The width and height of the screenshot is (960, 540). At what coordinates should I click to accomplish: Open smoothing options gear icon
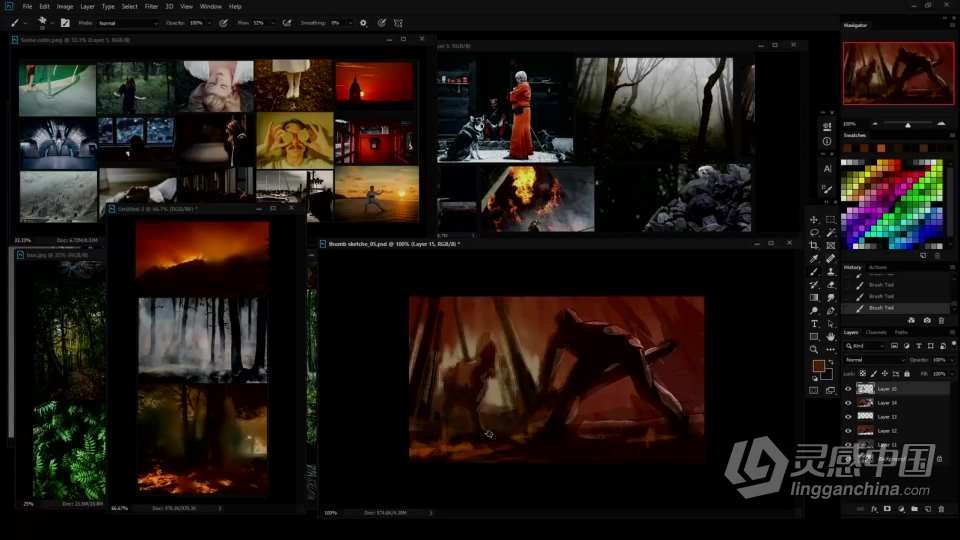[x=363, y=23]
